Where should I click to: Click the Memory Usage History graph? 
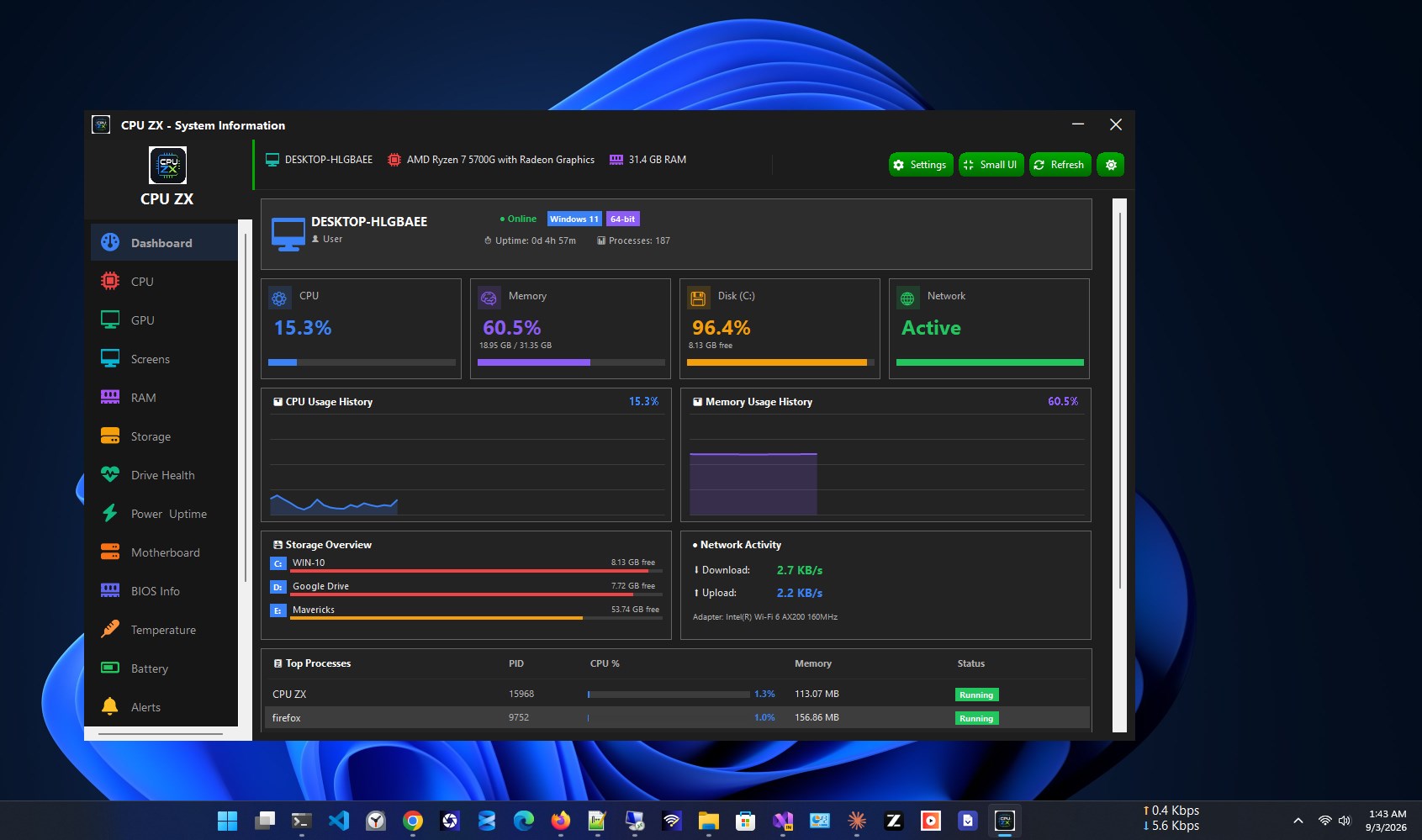pos(885,465)
